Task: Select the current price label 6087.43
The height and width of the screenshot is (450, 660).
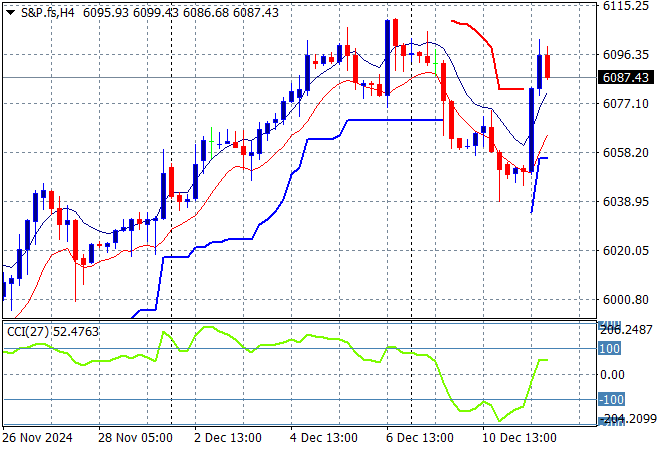Action: pyautogui.click(x=625, y=77)
